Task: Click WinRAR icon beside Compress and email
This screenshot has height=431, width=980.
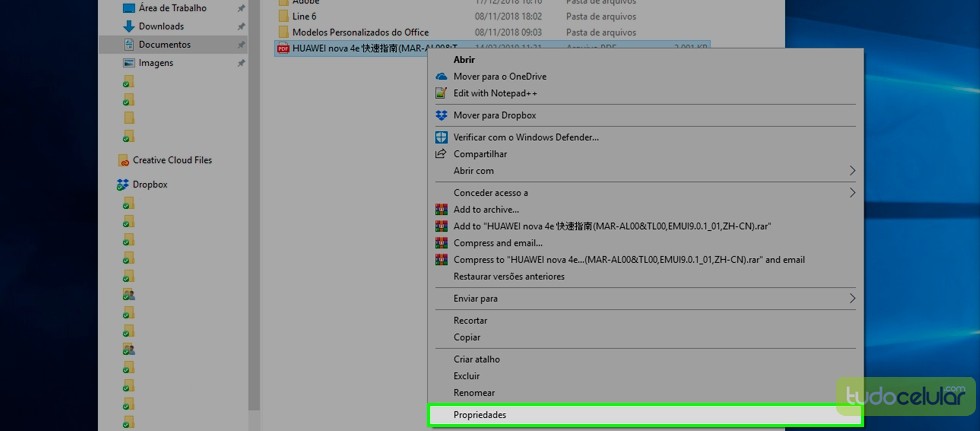Action: [441, 243]
